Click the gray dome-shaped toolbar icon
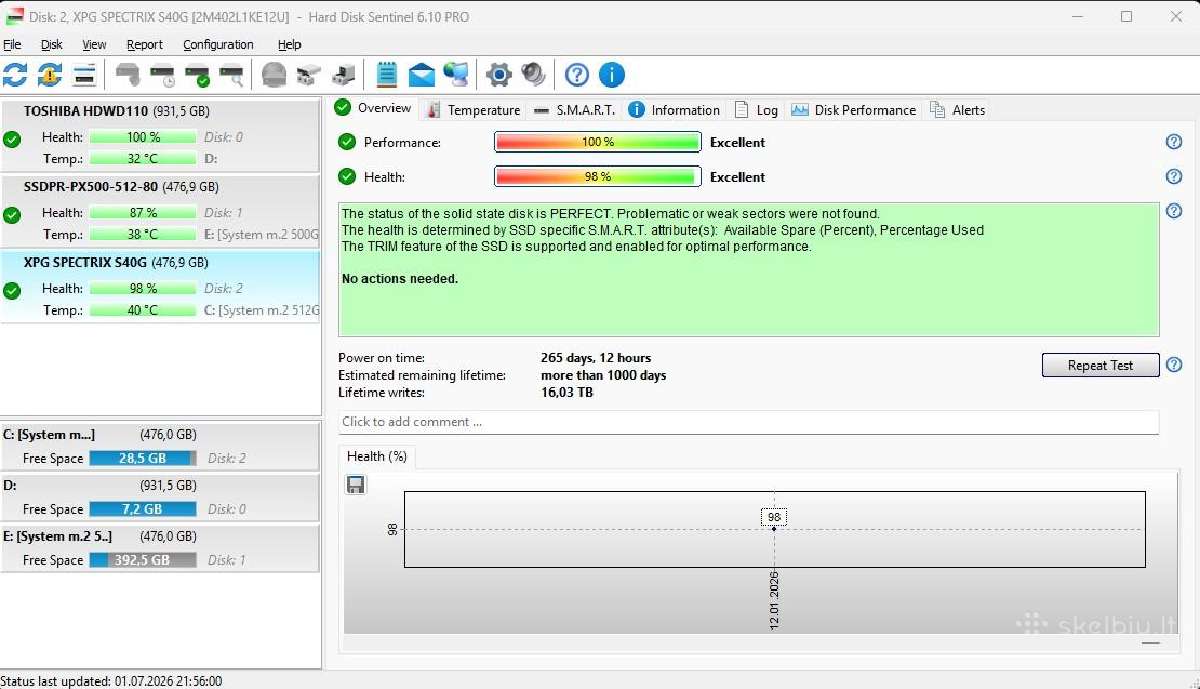Viewport: 1200px width, 689px height. click(274, 74)
